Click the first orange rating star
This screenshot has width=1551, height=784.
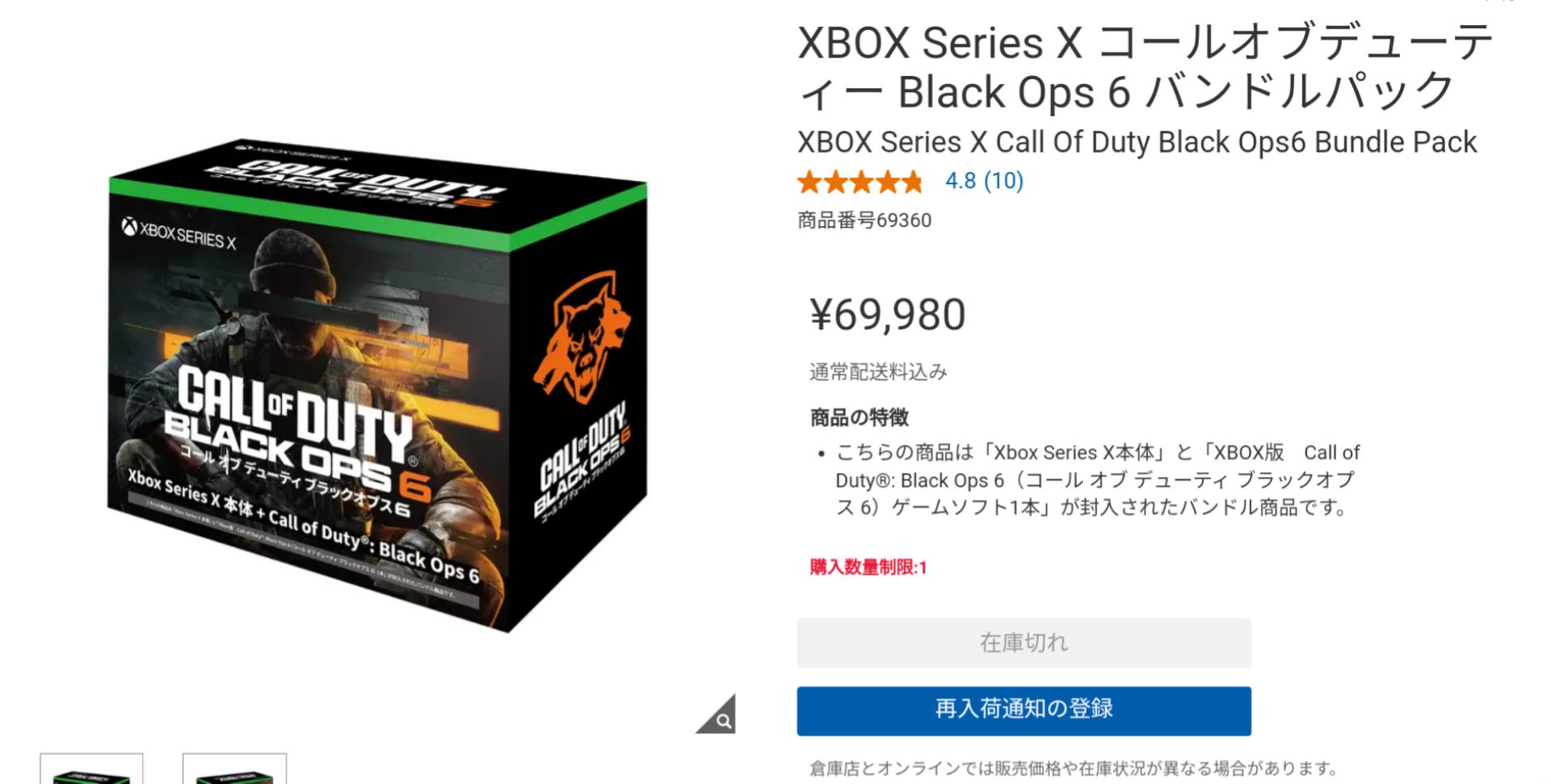(809, 182)
